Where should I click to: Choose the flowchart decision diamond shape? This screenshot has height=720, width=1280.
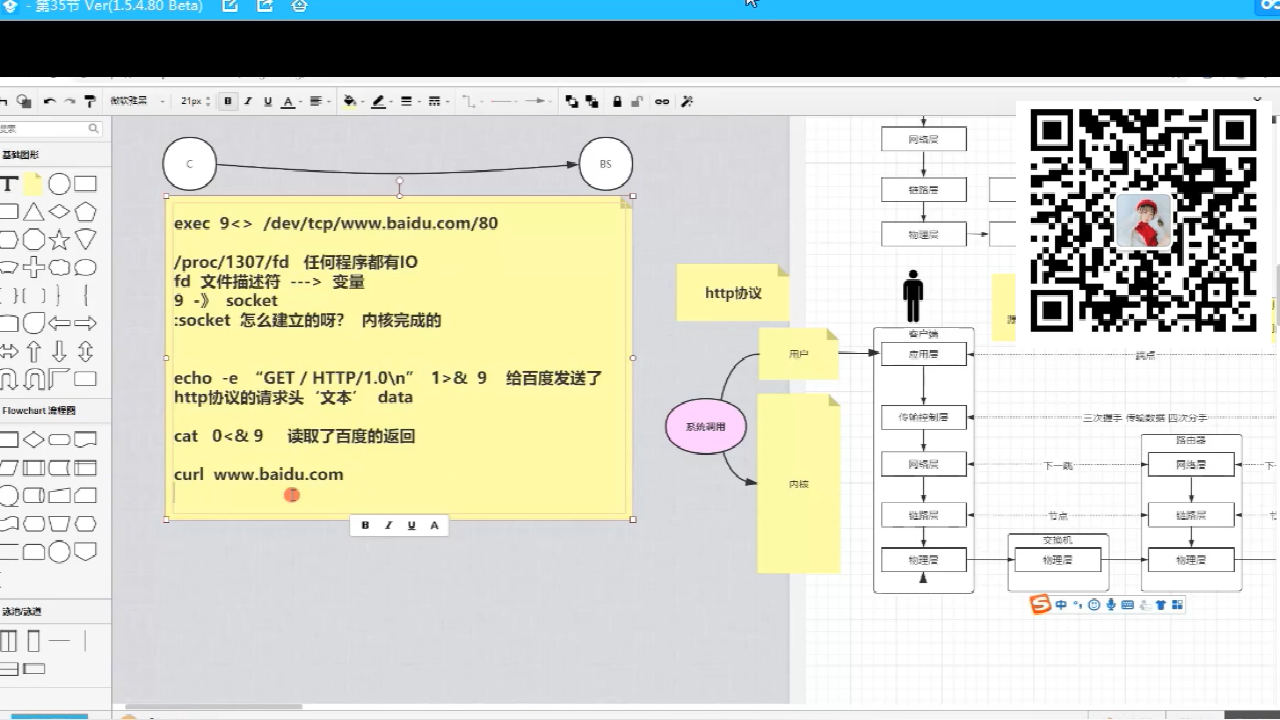(x=34, y=440)
